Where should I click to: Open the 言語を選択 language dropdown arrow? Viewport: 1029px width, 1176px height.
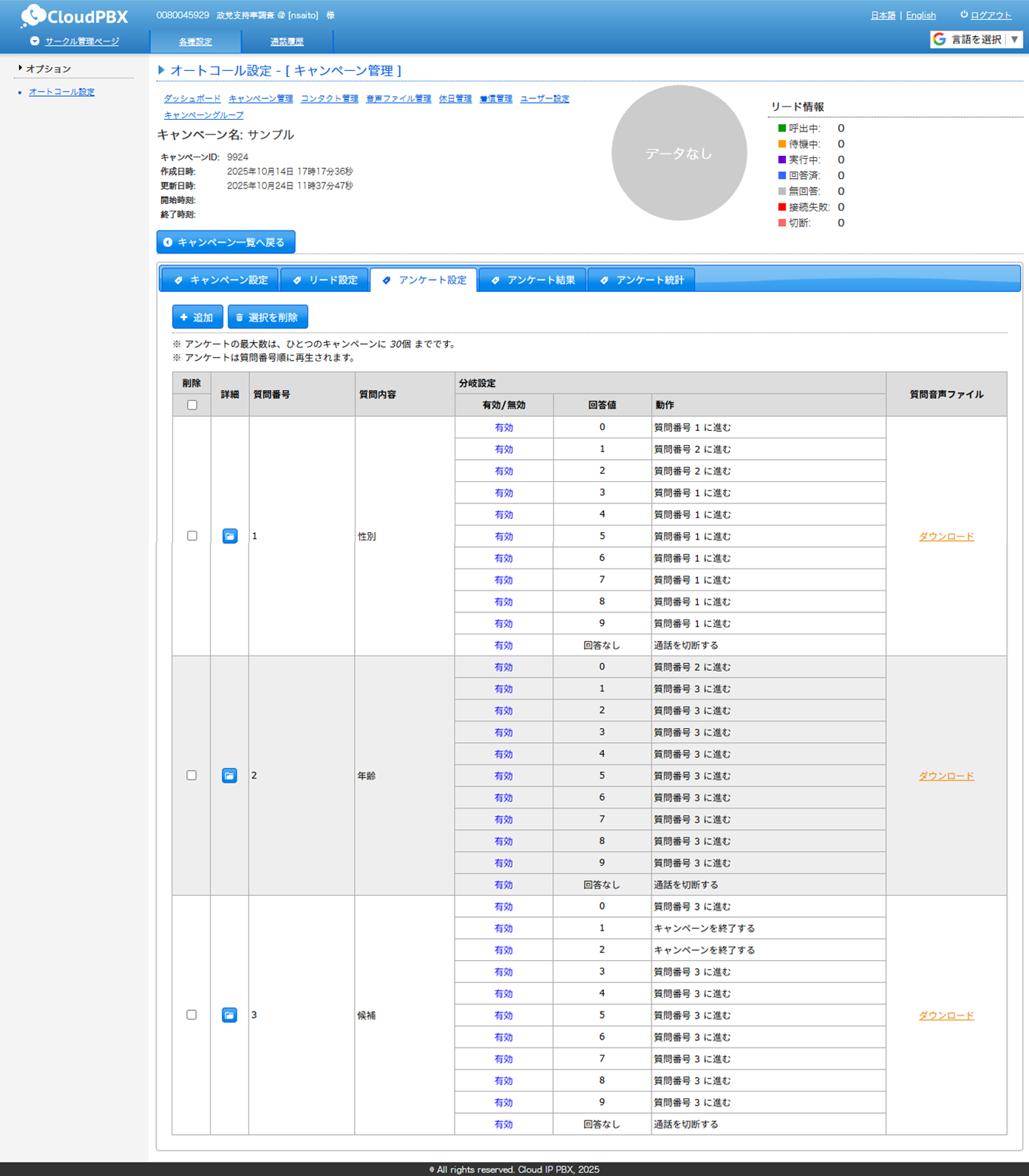(x=1014, y=39)
